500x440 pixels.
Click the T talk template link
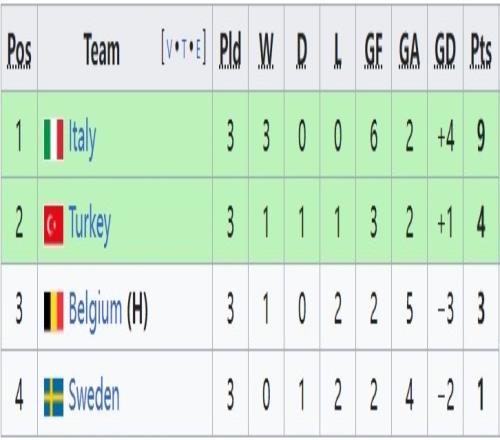point(184,50)
